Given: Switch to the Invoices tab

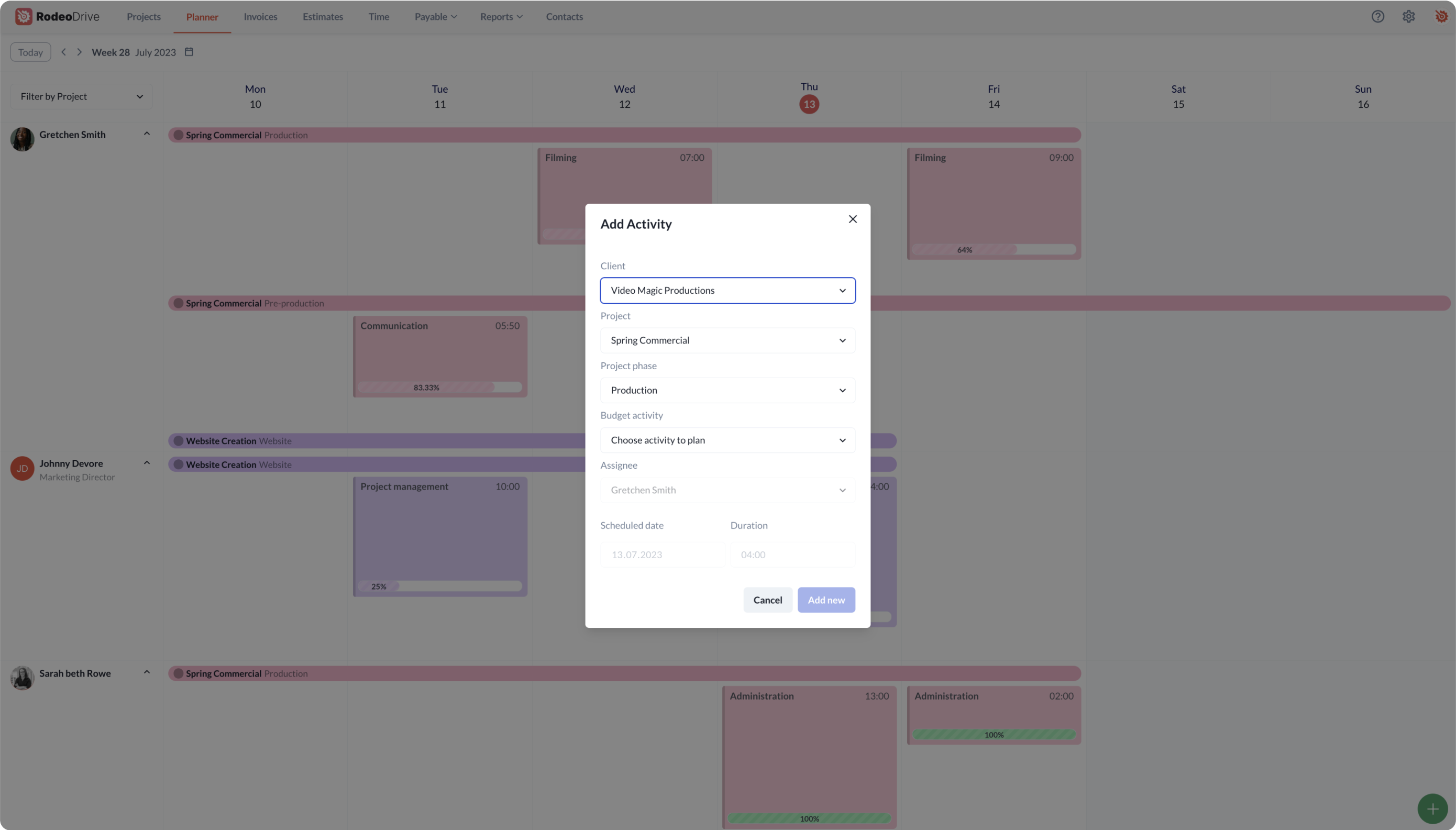Looking at the screenshot, I should [260, 17].
